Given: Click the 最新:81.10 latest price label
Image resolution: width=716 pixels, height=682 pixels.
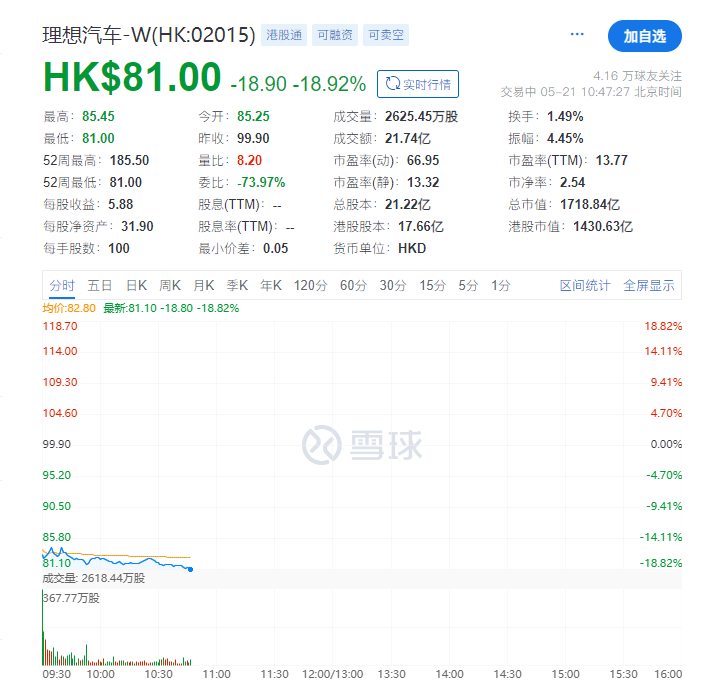Looking at the screenshot, I should [x=171, y=308].
